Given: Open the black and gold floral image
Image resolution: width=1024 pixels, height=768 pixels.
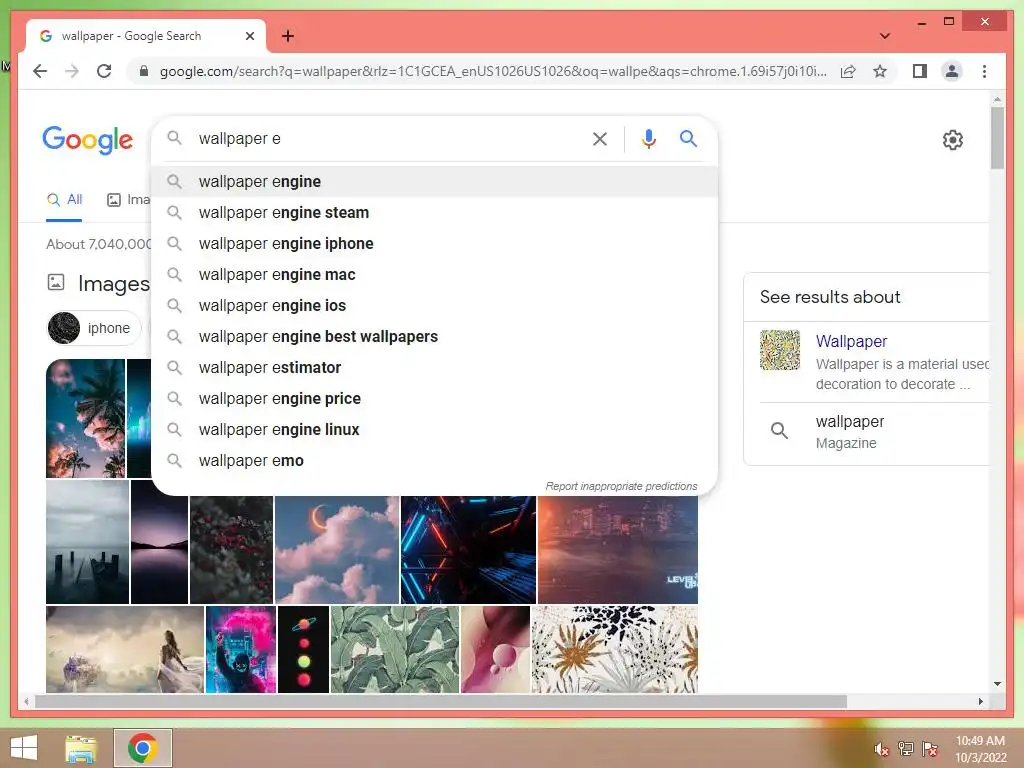Looking at the screenshot, I should (x=615, y=649).
